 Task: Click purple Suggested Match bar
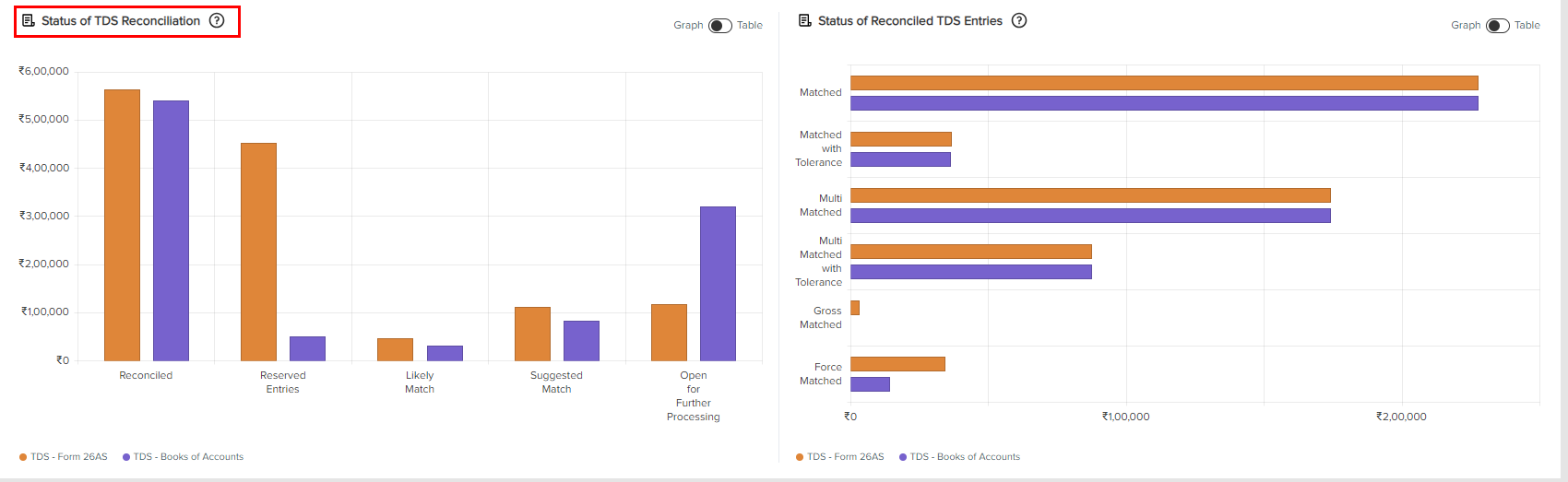pos(581,341)
